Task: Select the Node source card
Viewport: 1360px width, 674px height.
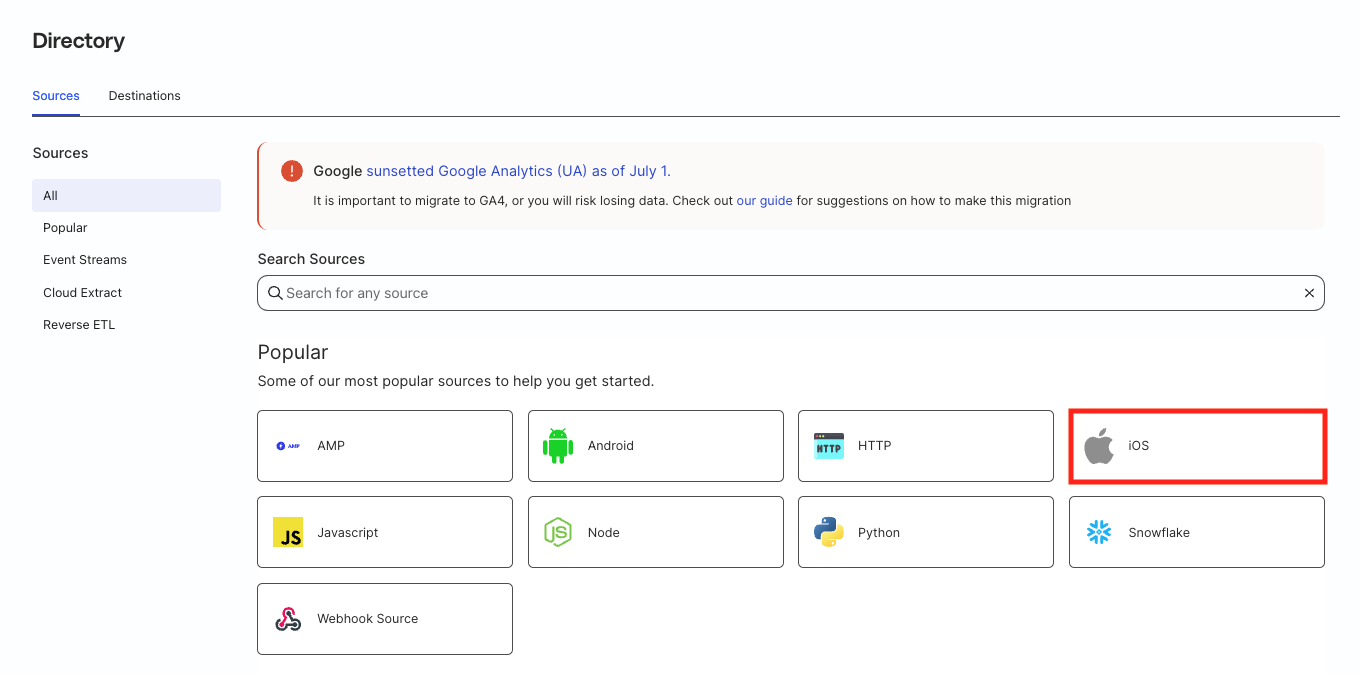Action: coord(656,533)
